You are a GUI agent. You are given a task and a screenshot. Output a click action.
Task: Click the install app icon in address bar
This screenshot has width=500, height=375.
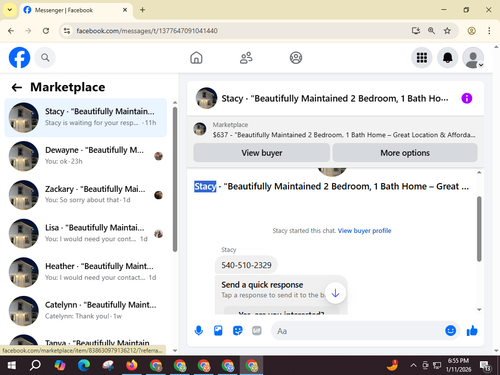(x=416, y=31)
